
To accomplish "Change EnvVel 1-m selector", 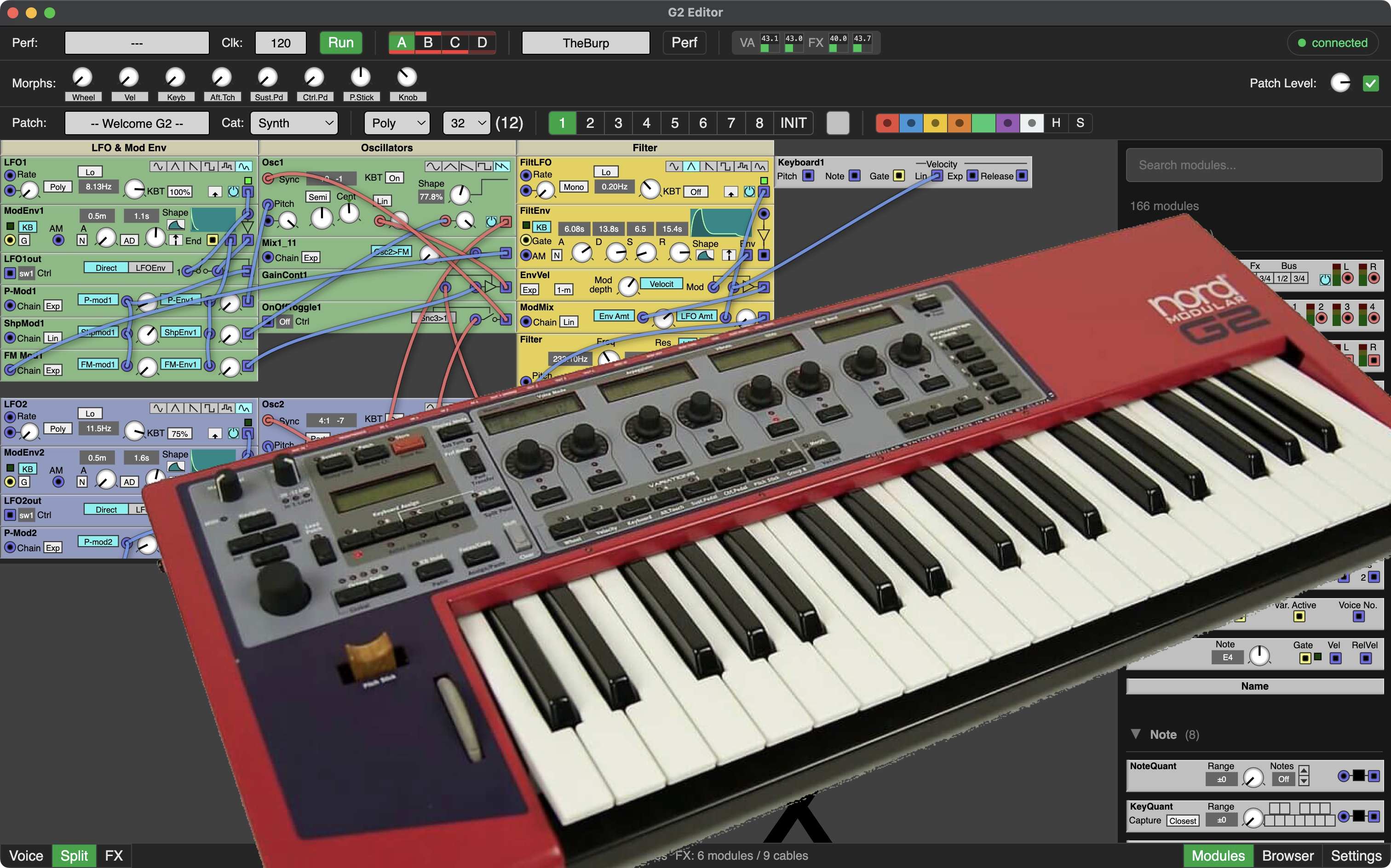I will [x=563, y=290].
